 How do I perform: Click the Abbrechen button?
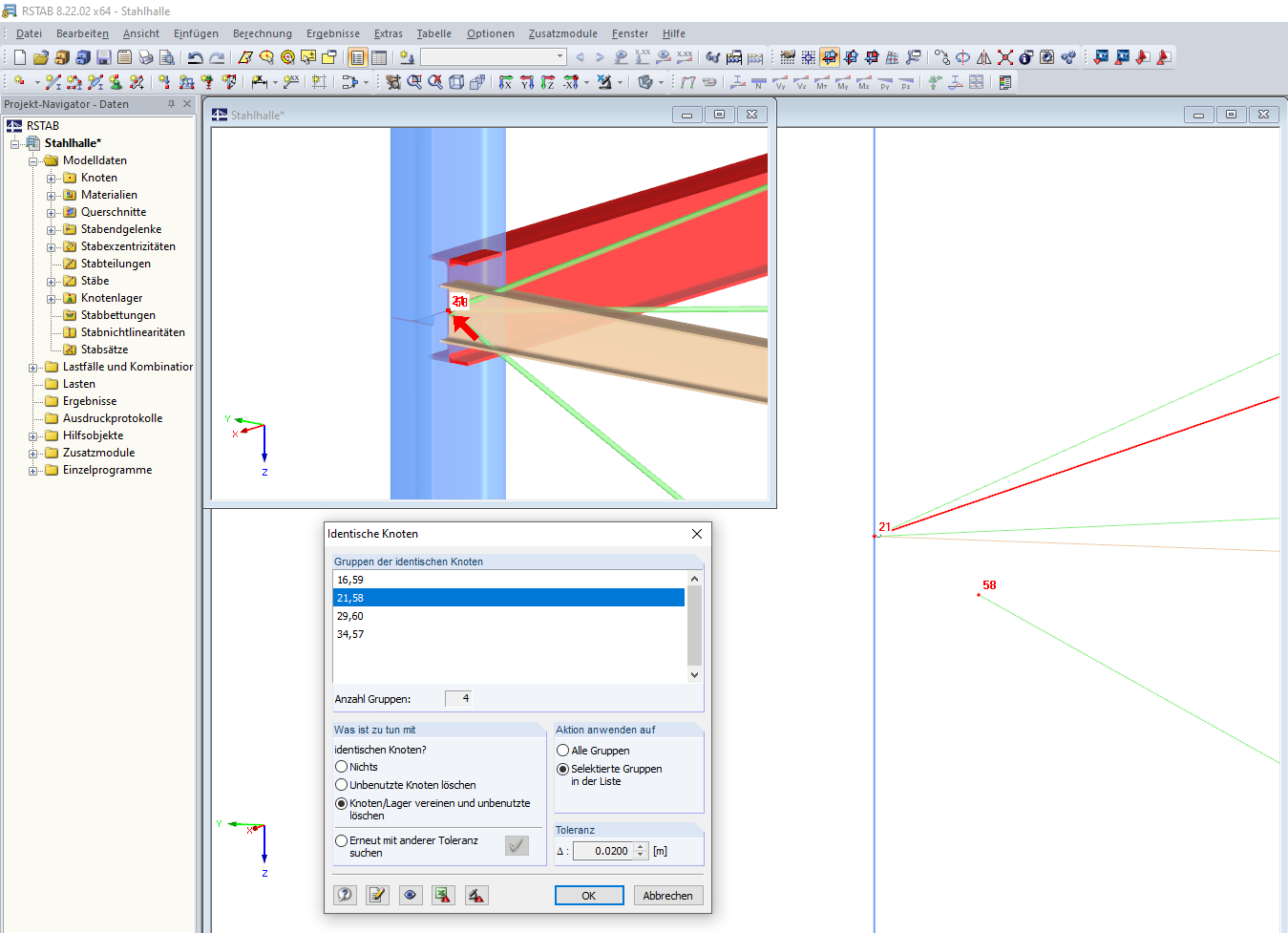[x=668, y=895]
